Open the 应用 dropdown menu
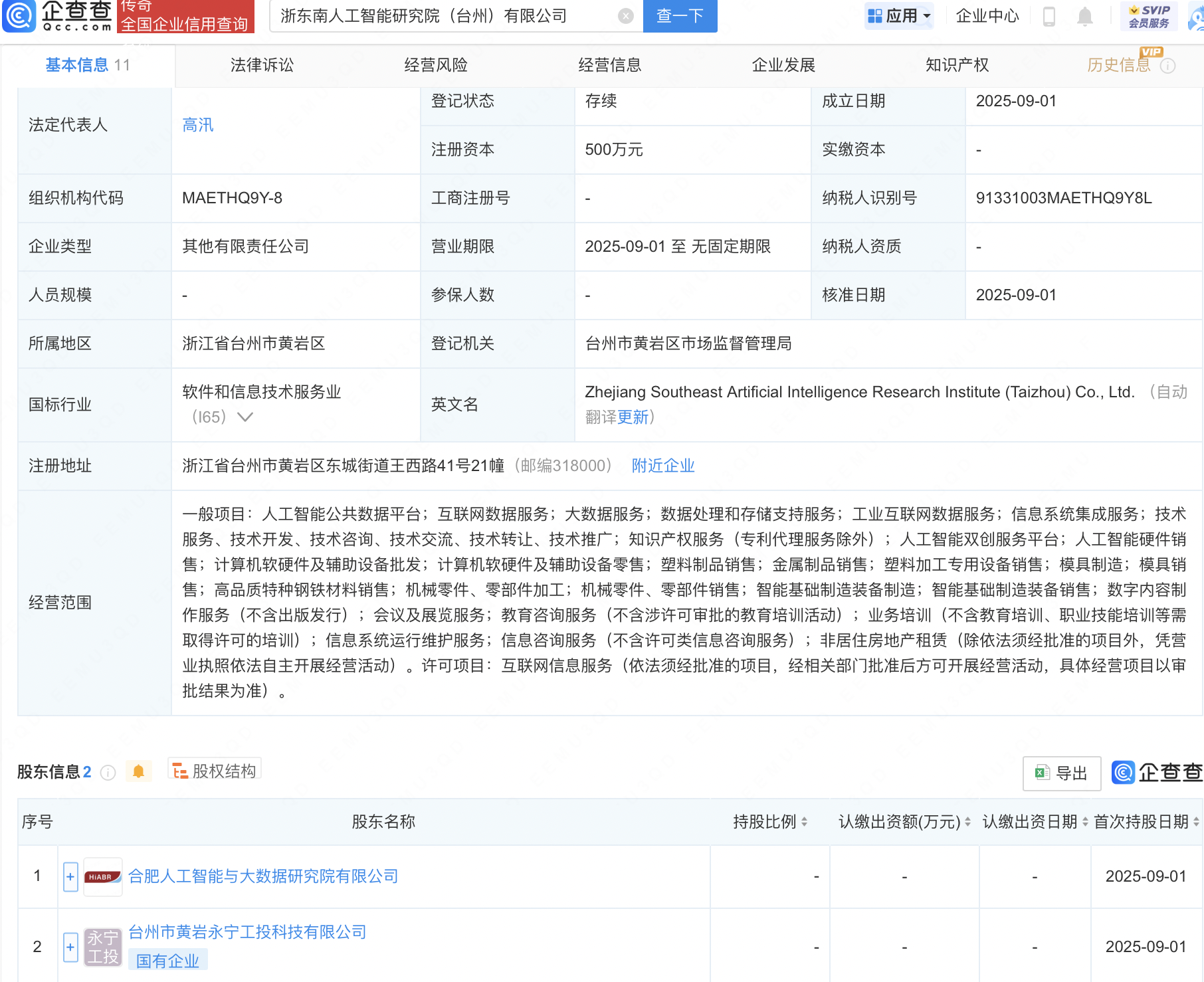This screenshot has width=1204, height=982. 899,16
